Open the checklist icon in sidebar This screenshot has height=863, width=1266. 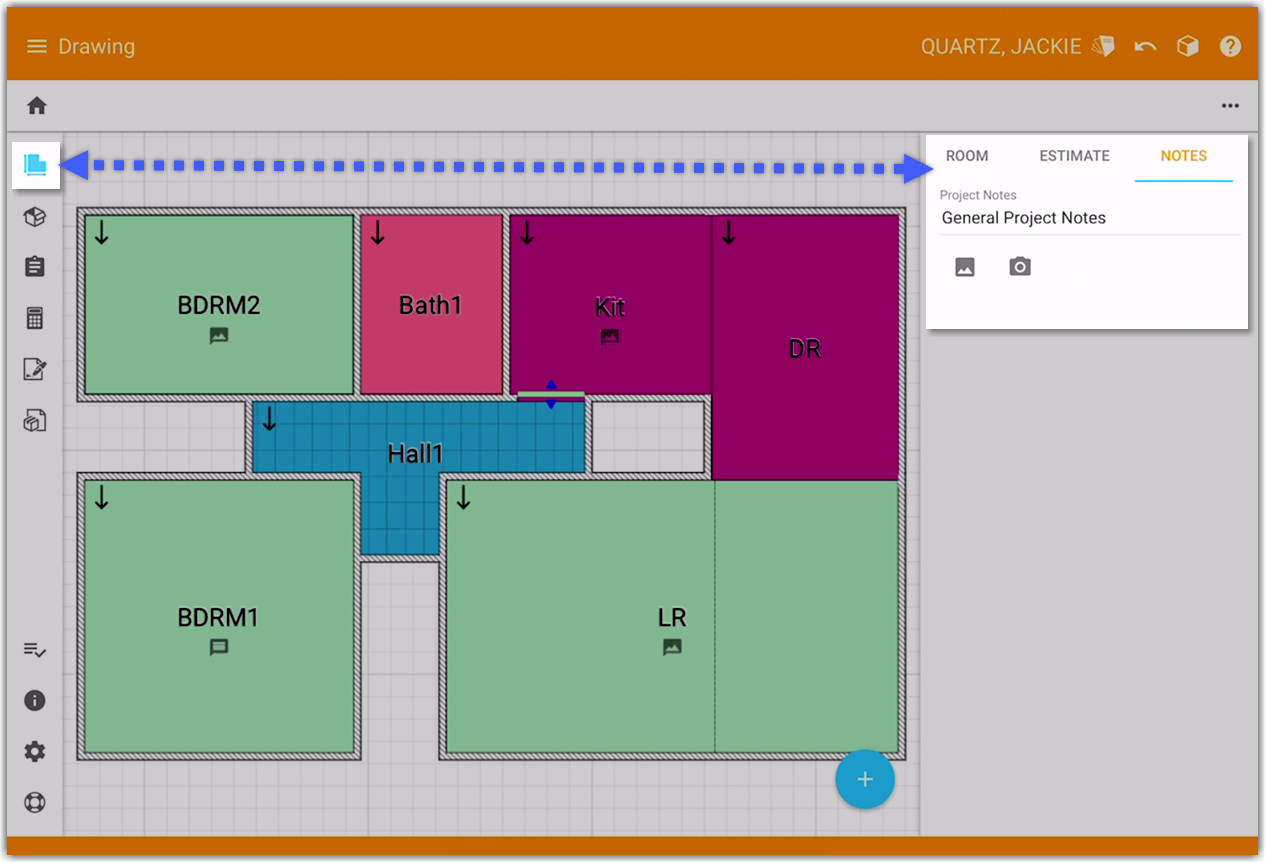(35, 650)
